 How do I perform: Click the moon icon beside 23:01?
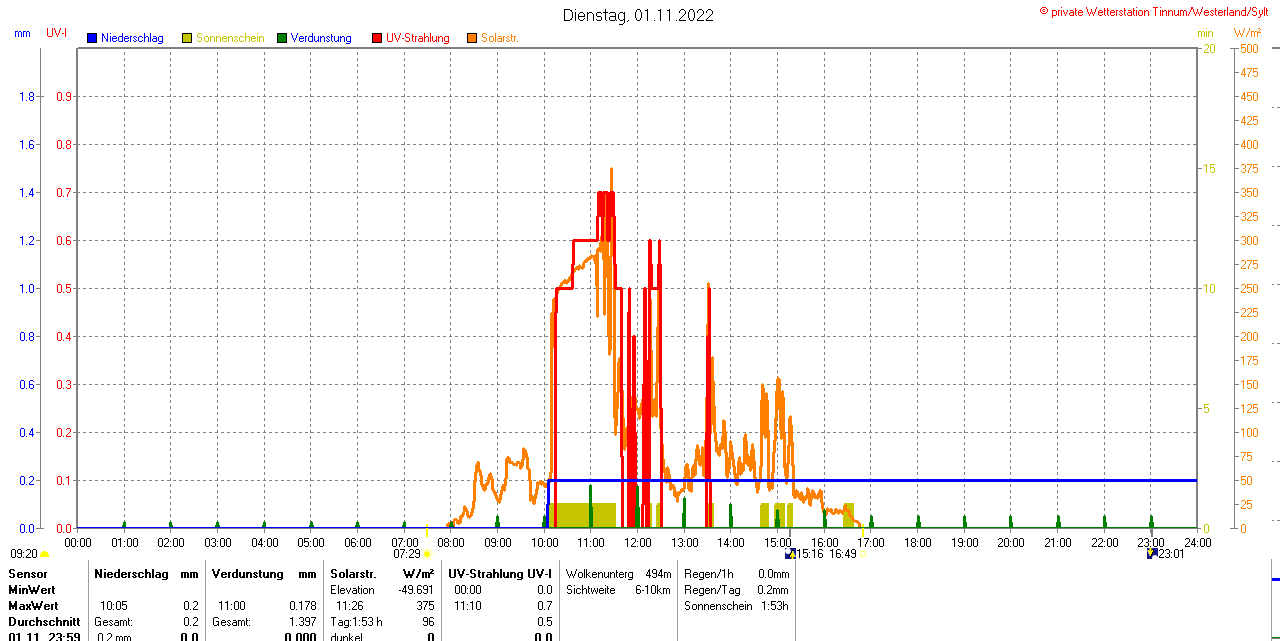(1152, 553)
